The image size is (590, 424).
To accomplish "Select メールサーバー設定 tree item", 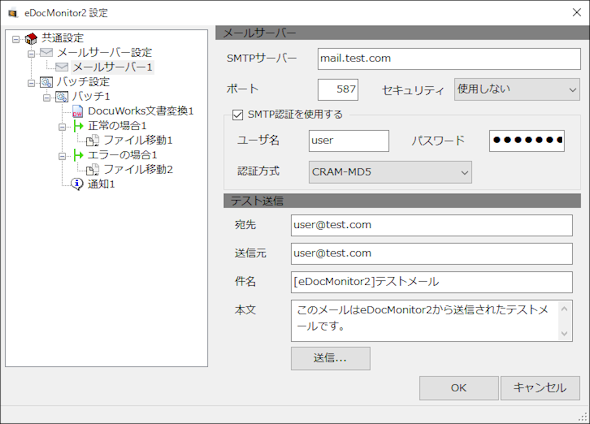I will pos(105,52).
